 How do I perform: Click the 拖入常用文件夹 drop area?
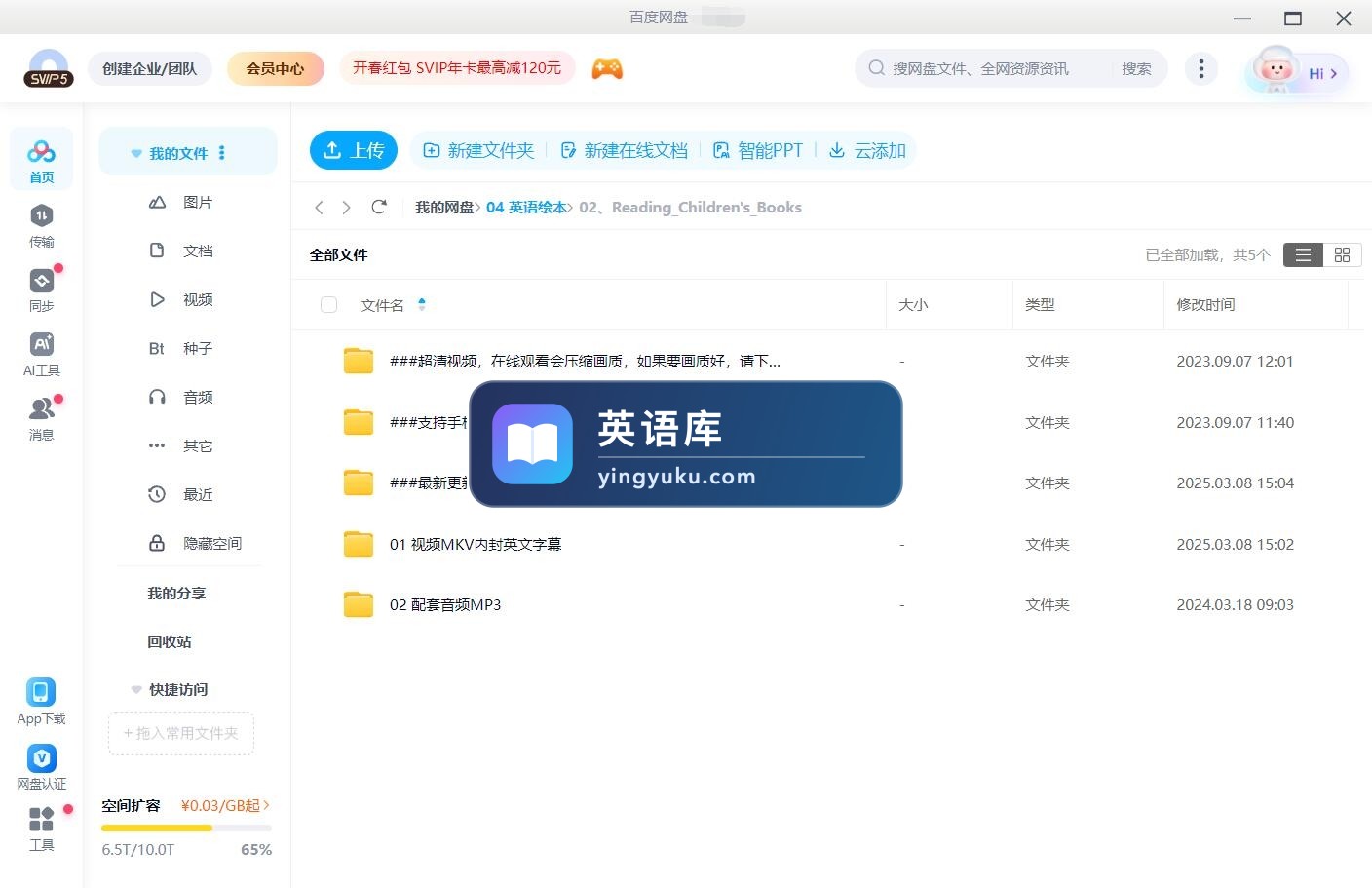181,733
